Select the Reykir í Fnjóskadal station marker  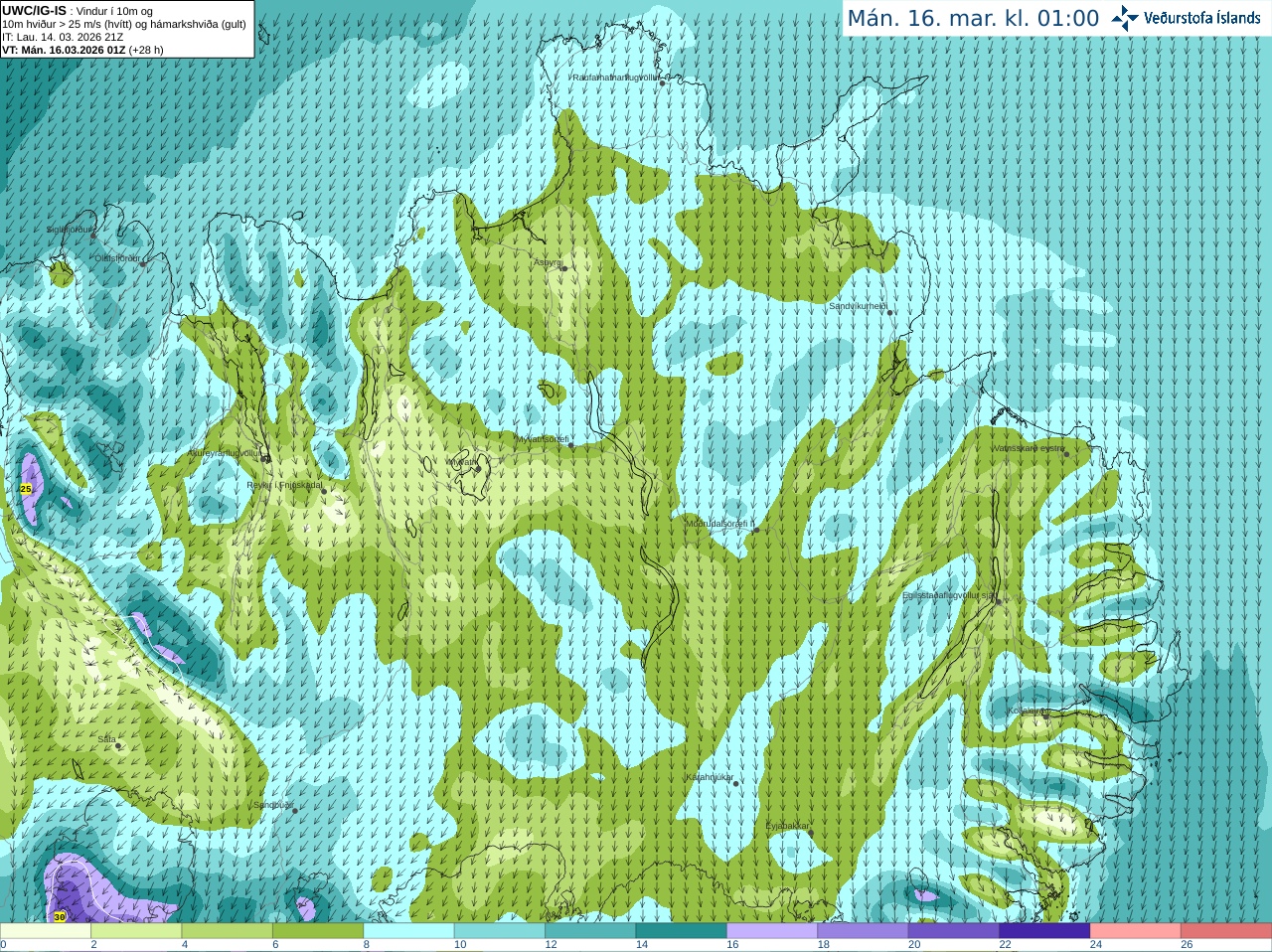[324, 491]
